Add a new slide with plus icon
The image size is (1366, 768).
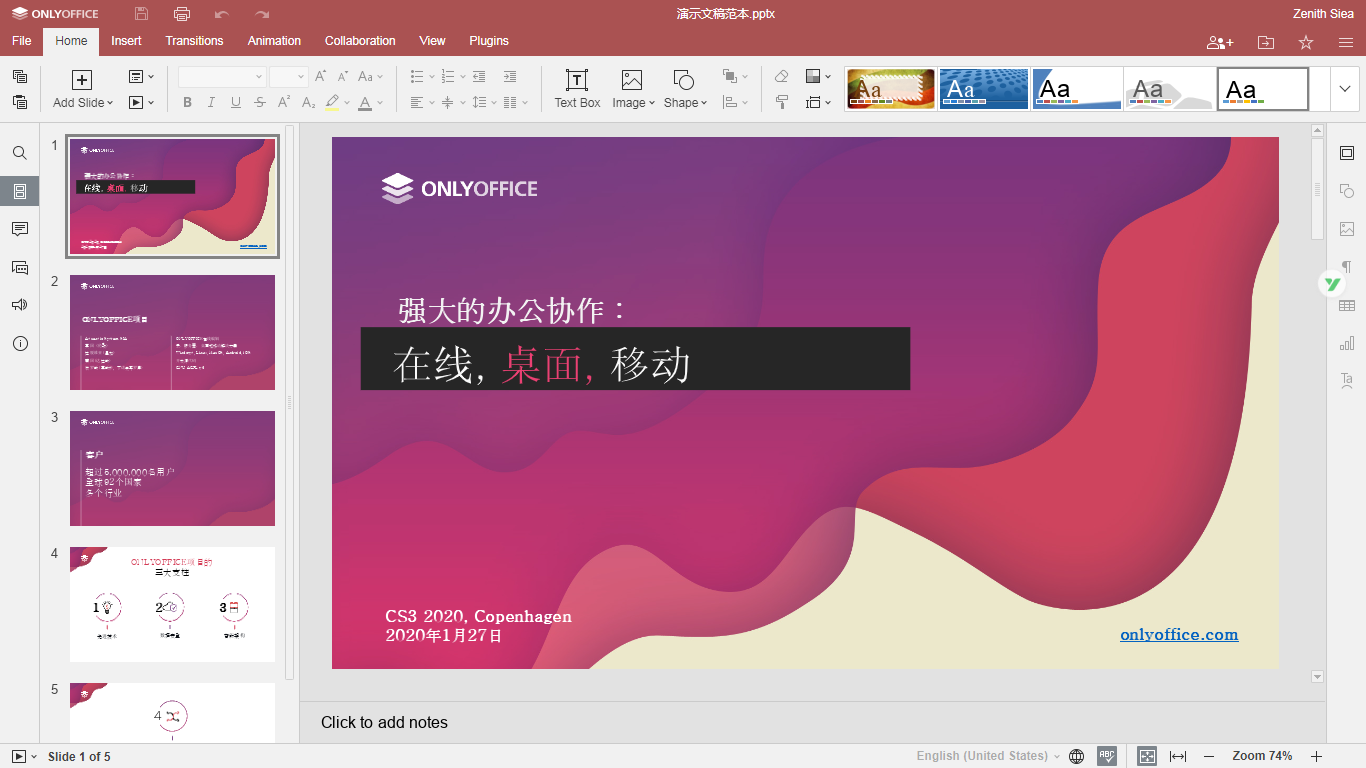pyautogui.click(x=83, y=80)
